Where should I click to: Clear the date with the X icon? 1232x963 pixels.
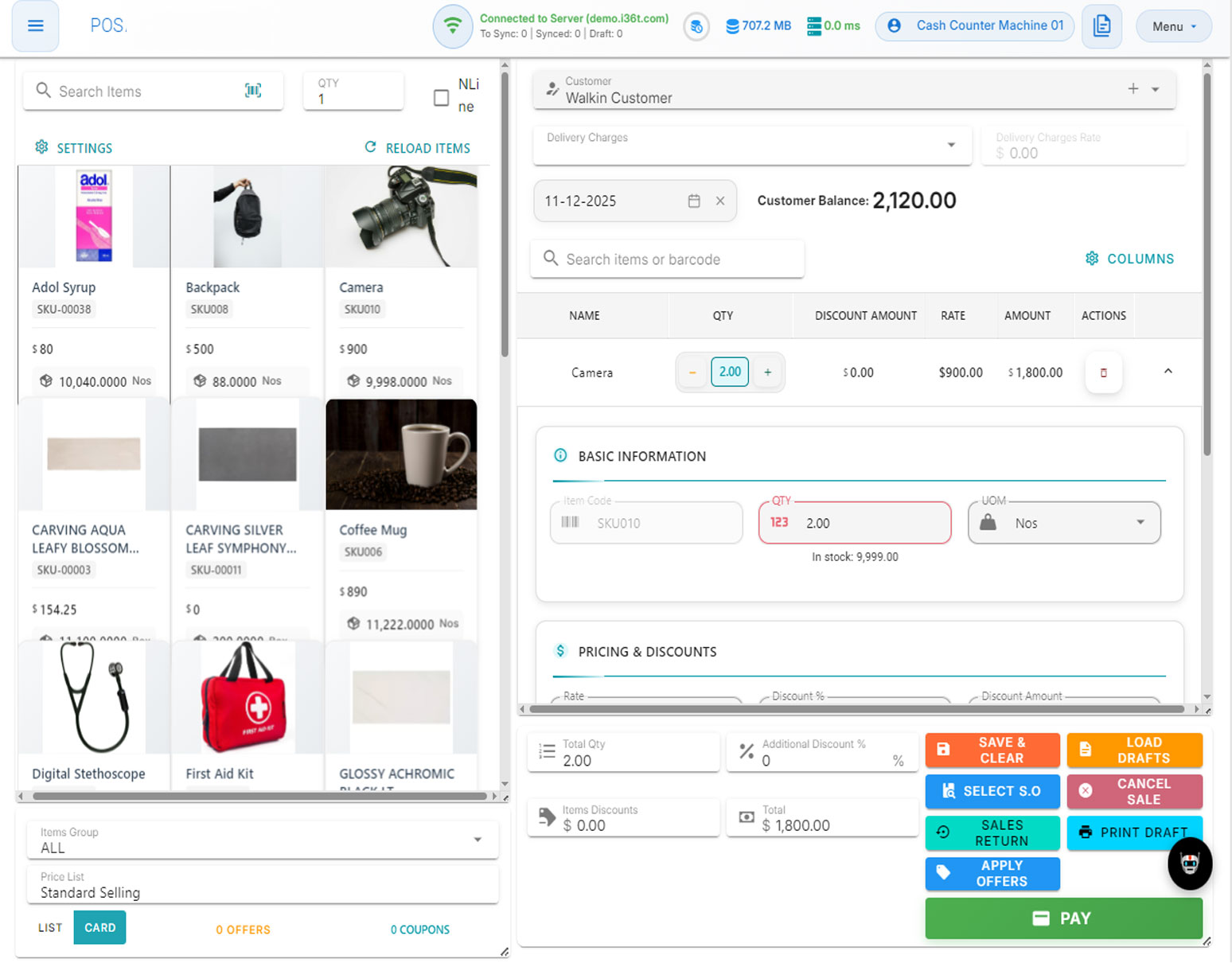coord(720,201)
